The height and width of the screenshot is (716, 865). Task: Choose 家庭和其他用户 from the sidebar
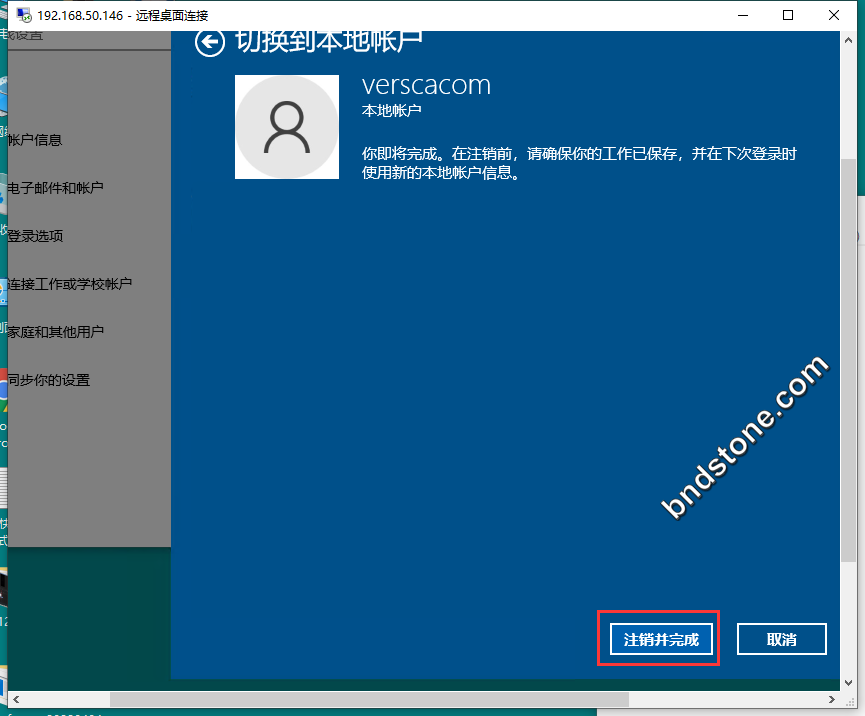[x=55, y=332]
